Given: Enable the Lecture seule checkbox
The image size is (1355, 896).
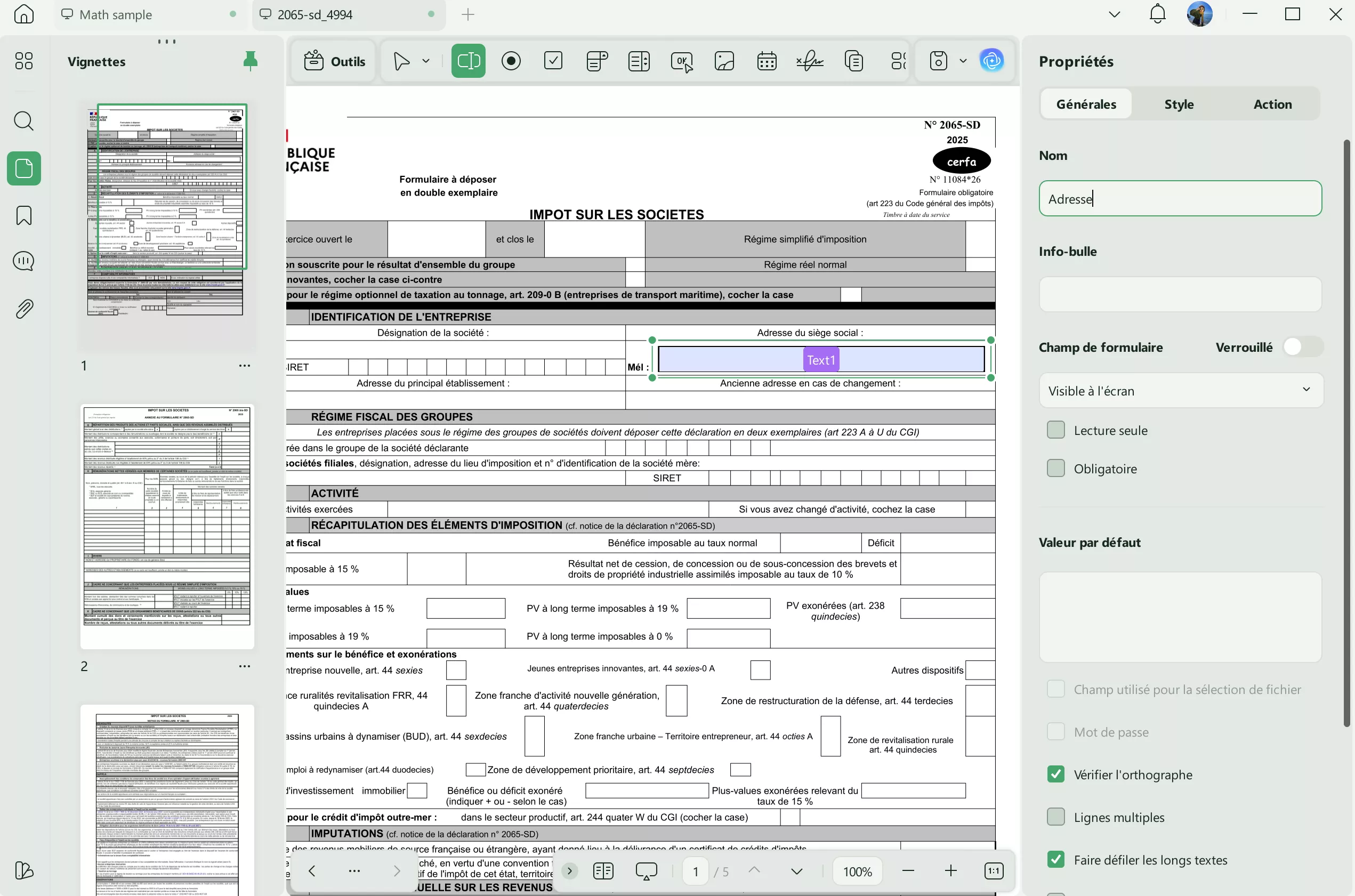Looking at the screenshot, I should coord(1056,430).
